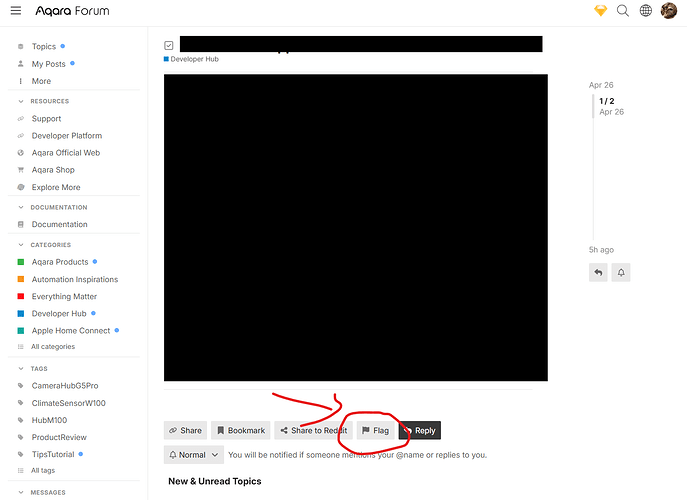Collapse the Resources section
The height and width of the screenshot is (500, 687).
pos(50,101)
